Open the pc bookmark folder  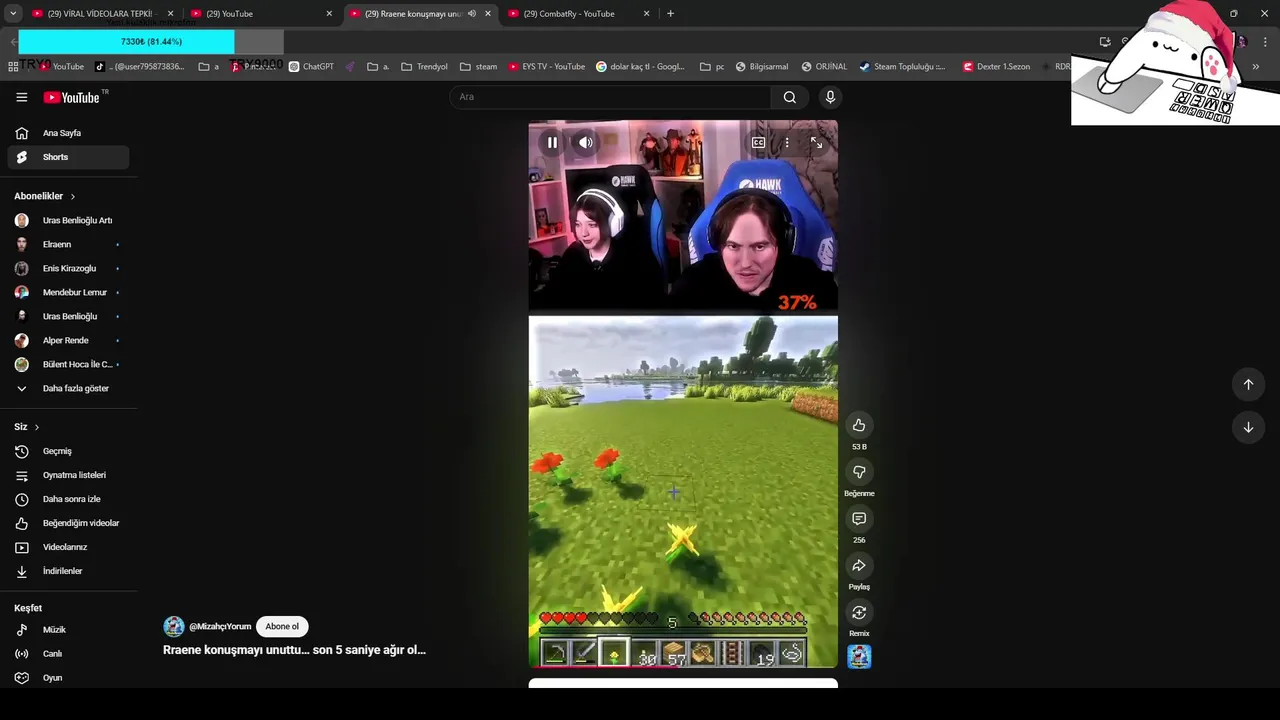(712, 67)
